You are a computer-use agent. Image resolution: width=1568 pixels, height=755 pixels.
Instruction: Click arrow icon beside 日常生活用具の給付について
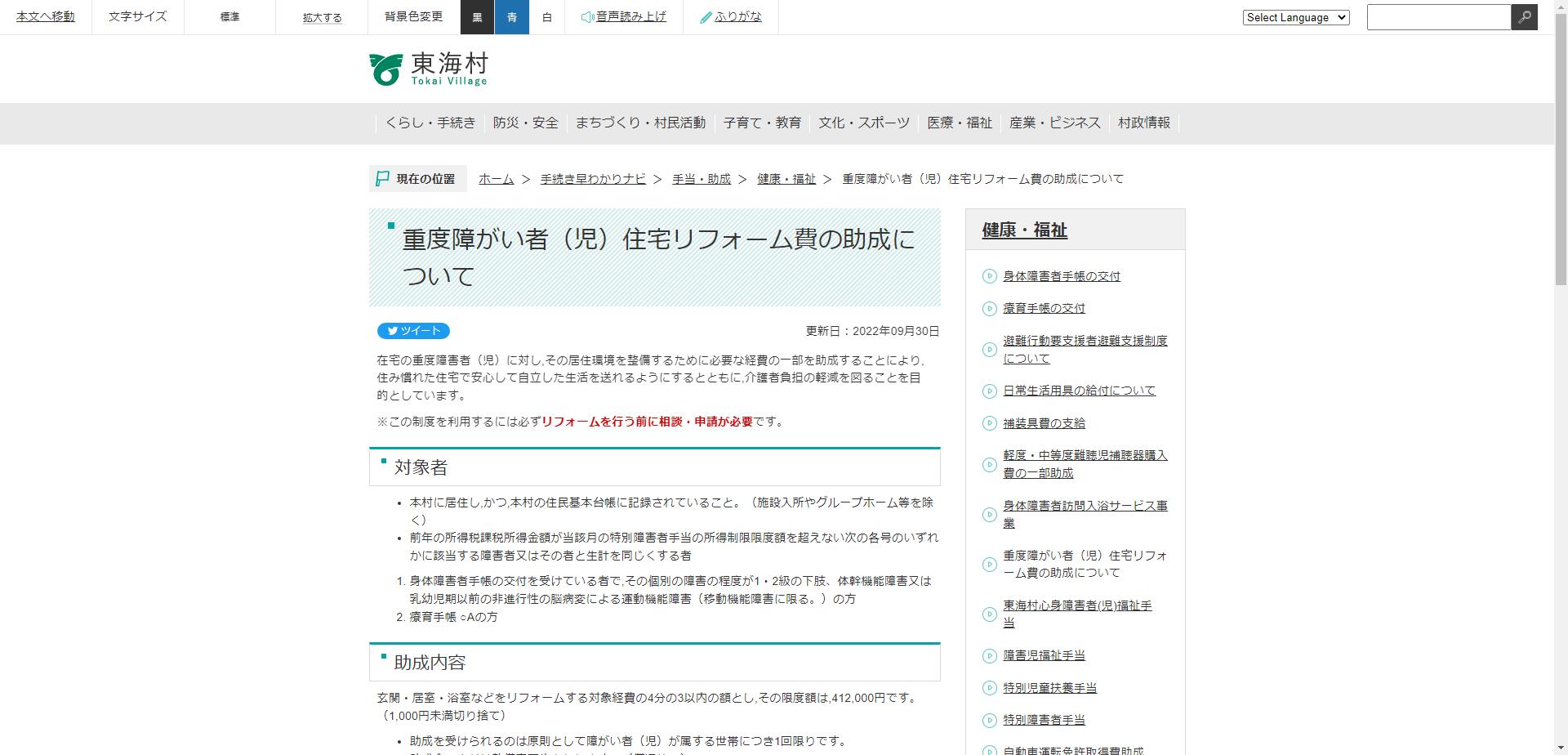pyautogui.click(x=990, y=391)
